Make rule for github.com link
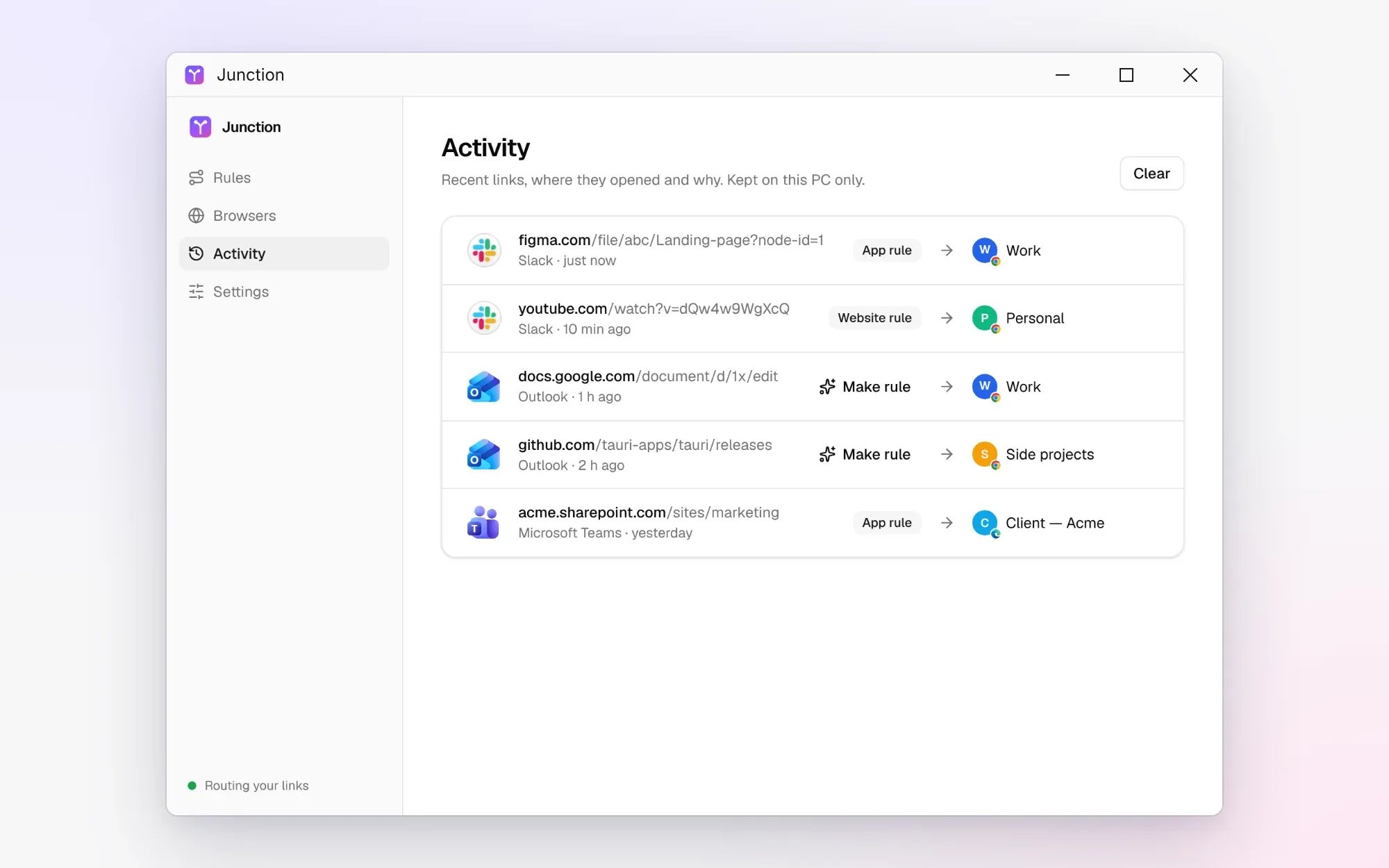The width and height of the screenshot is (1389, 868). [x=865, y=454]
